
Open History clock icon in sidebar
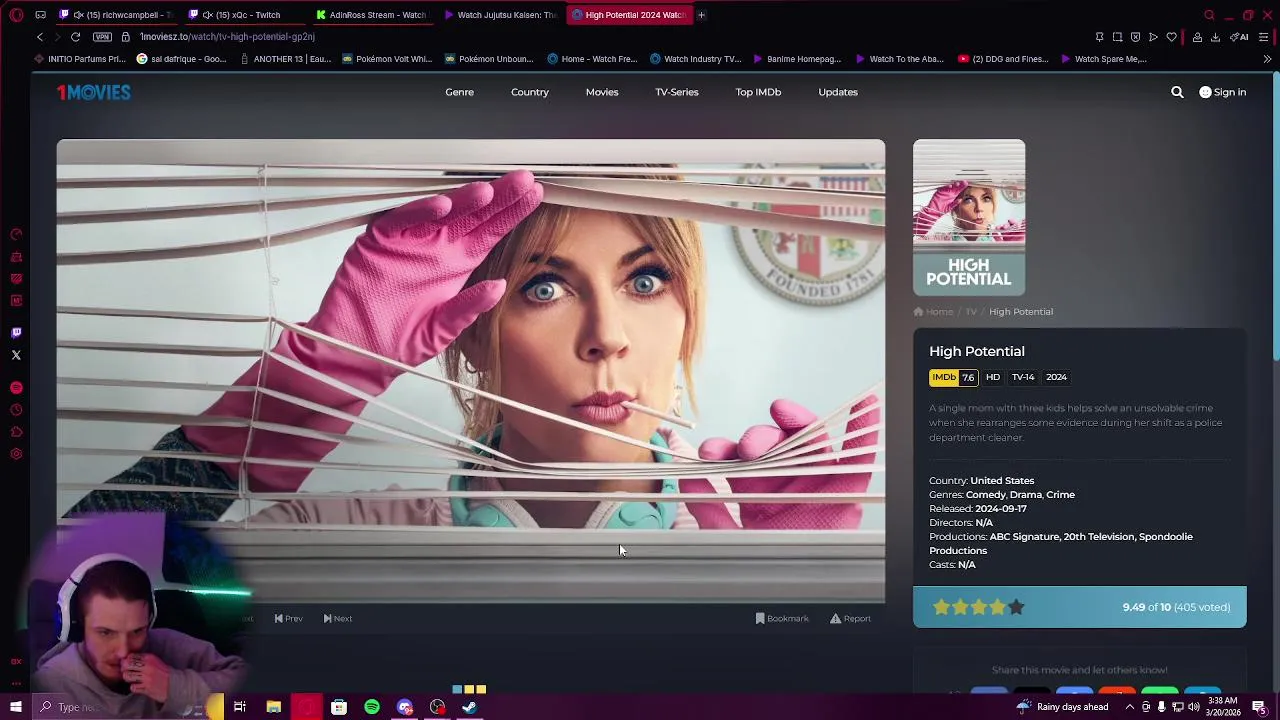click(16, 410)
